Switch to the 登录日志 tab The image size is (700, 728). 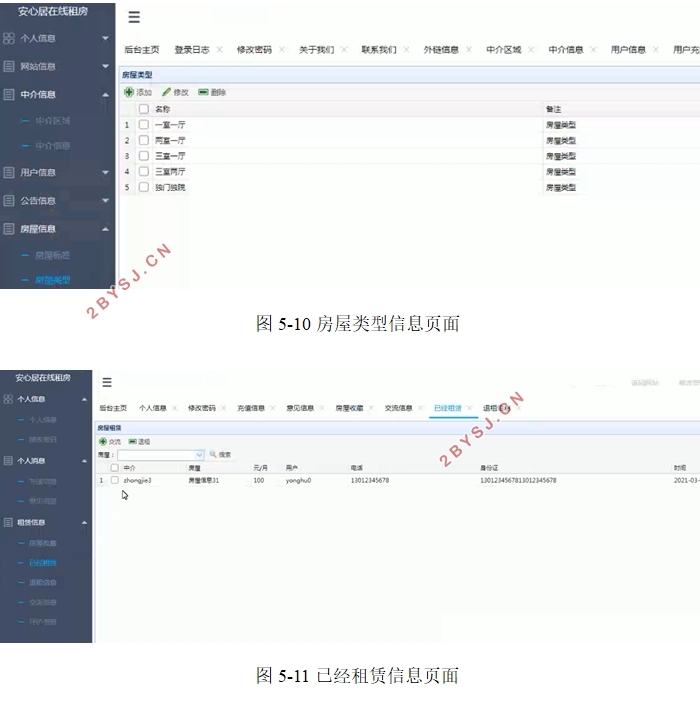pos(192,50)
